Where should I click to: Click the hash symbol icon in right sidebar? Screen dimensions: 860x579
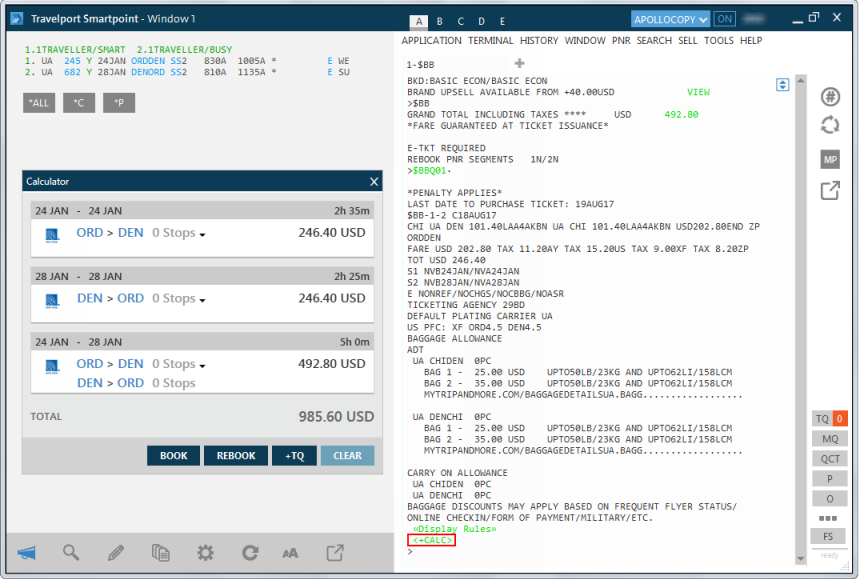(x=829, y=96)
